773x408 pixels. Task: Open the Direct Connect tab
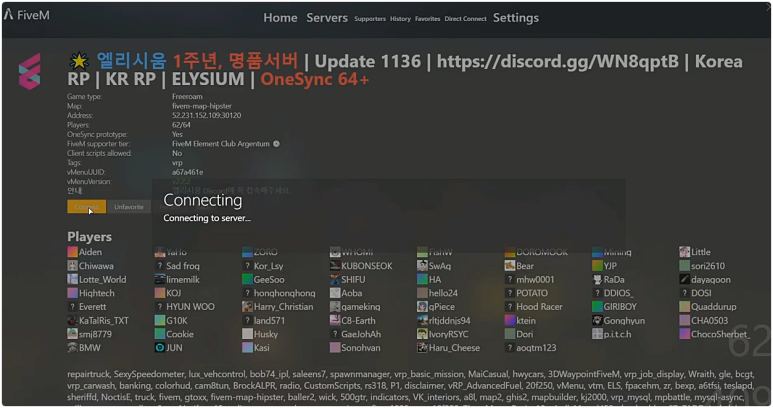pos(465,19)
